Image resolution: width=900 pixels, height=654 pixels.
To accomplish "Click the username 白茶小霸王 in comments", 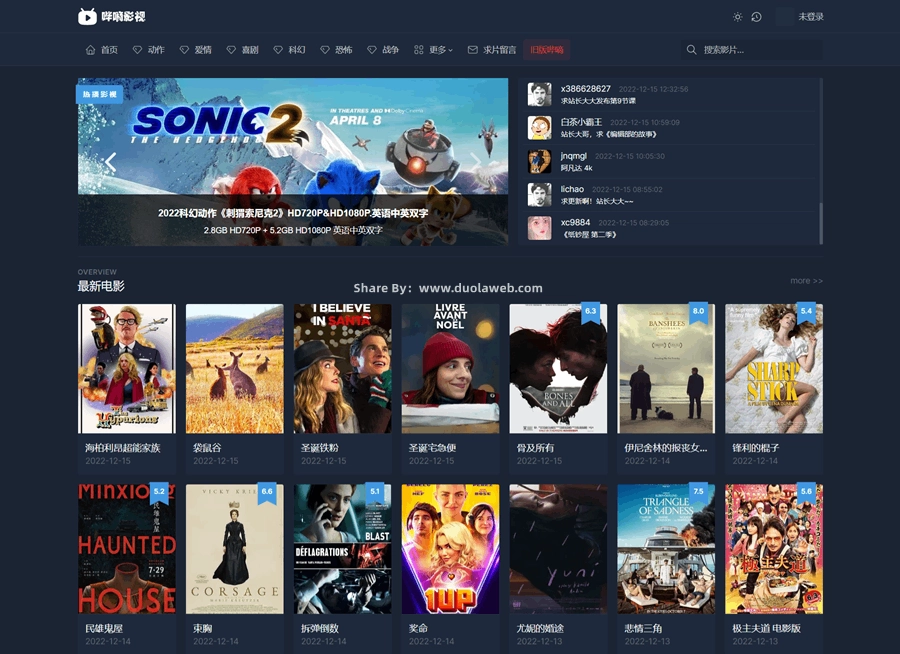I will [x=581, y=122].
